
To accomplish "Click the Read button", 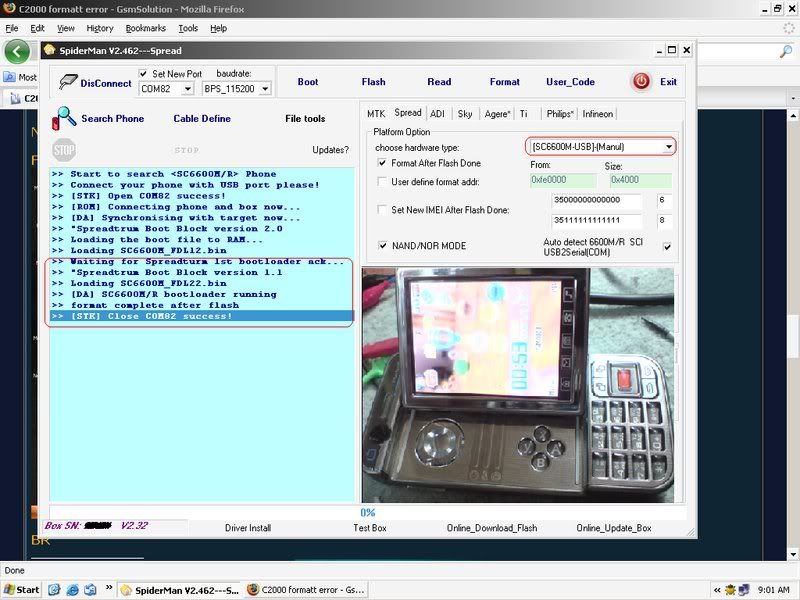I will point(439,82).
